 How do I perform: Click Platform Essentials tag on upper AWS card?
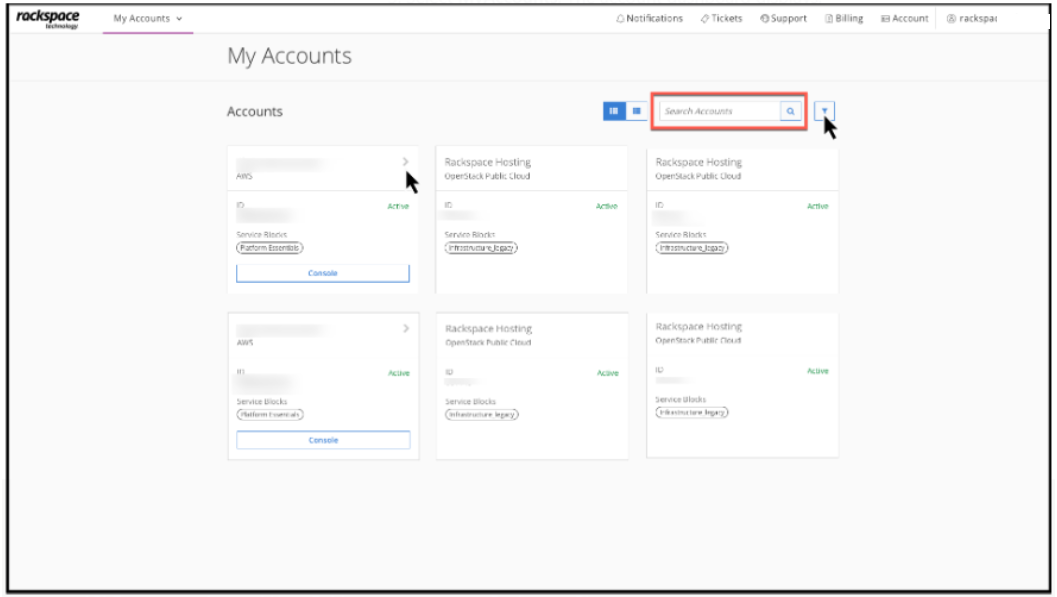pyautogui.click(x=270, y=248)
